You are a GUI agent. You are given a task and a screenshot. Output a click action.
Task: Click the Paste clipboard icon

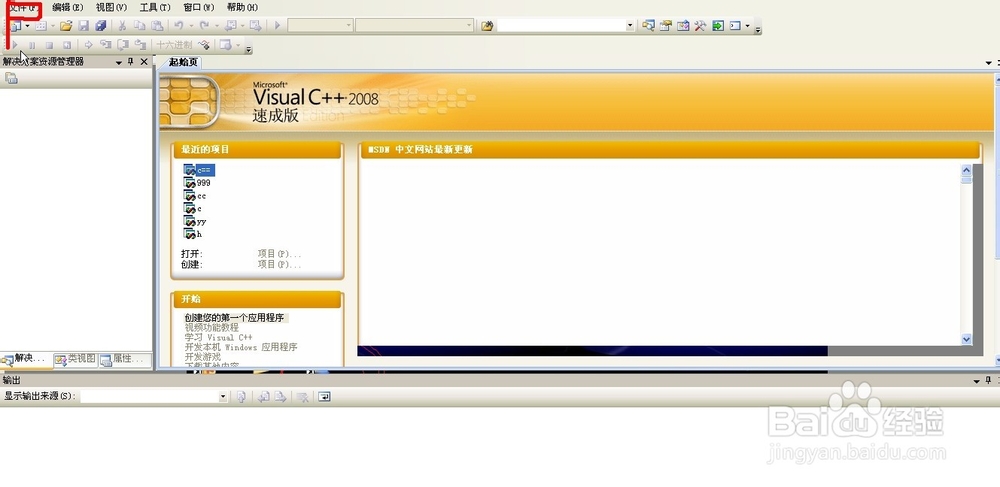tap(156, 26)
